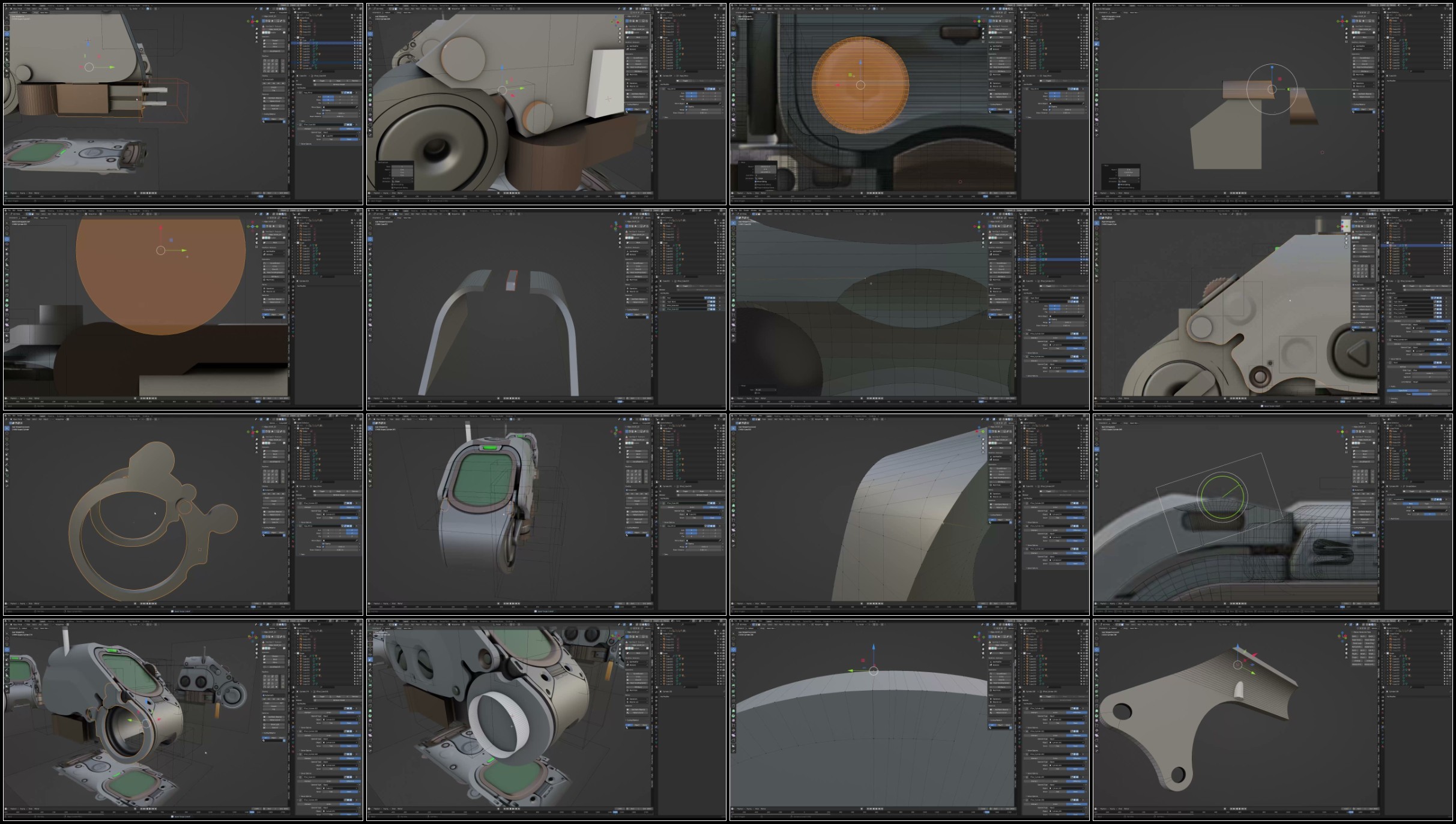
Task: Select the frame showing round dial and white wedge
Action: (546, 104)
